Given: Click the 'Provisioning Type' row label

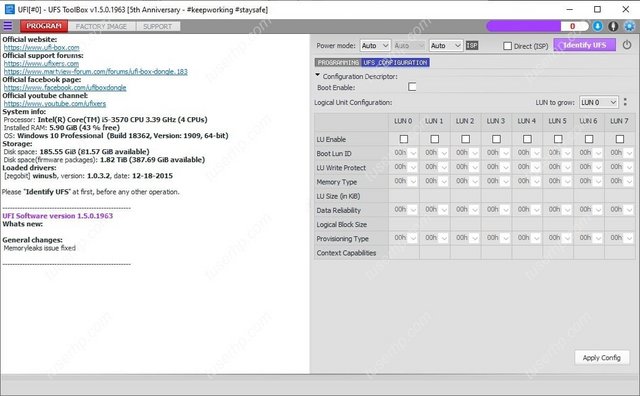Looking at the screenshot, I should click(343, 239).
